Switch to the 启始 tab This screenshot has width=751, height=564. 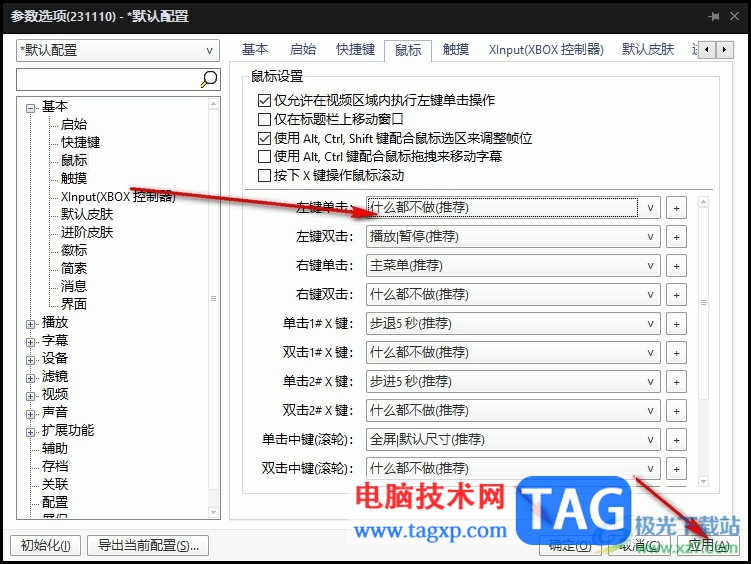[303, 49]
